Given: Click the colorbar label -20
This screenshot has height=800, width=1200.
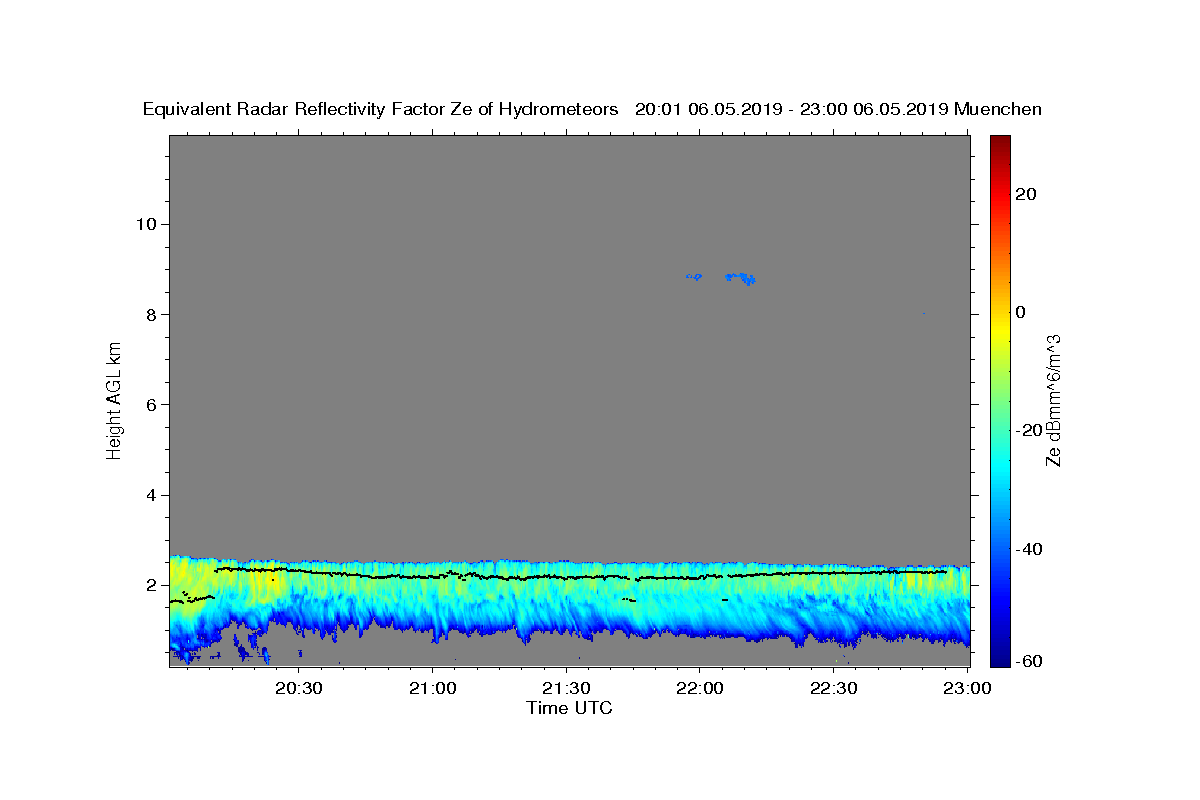Looking at the screenshot, I should tap(1027, 430).
